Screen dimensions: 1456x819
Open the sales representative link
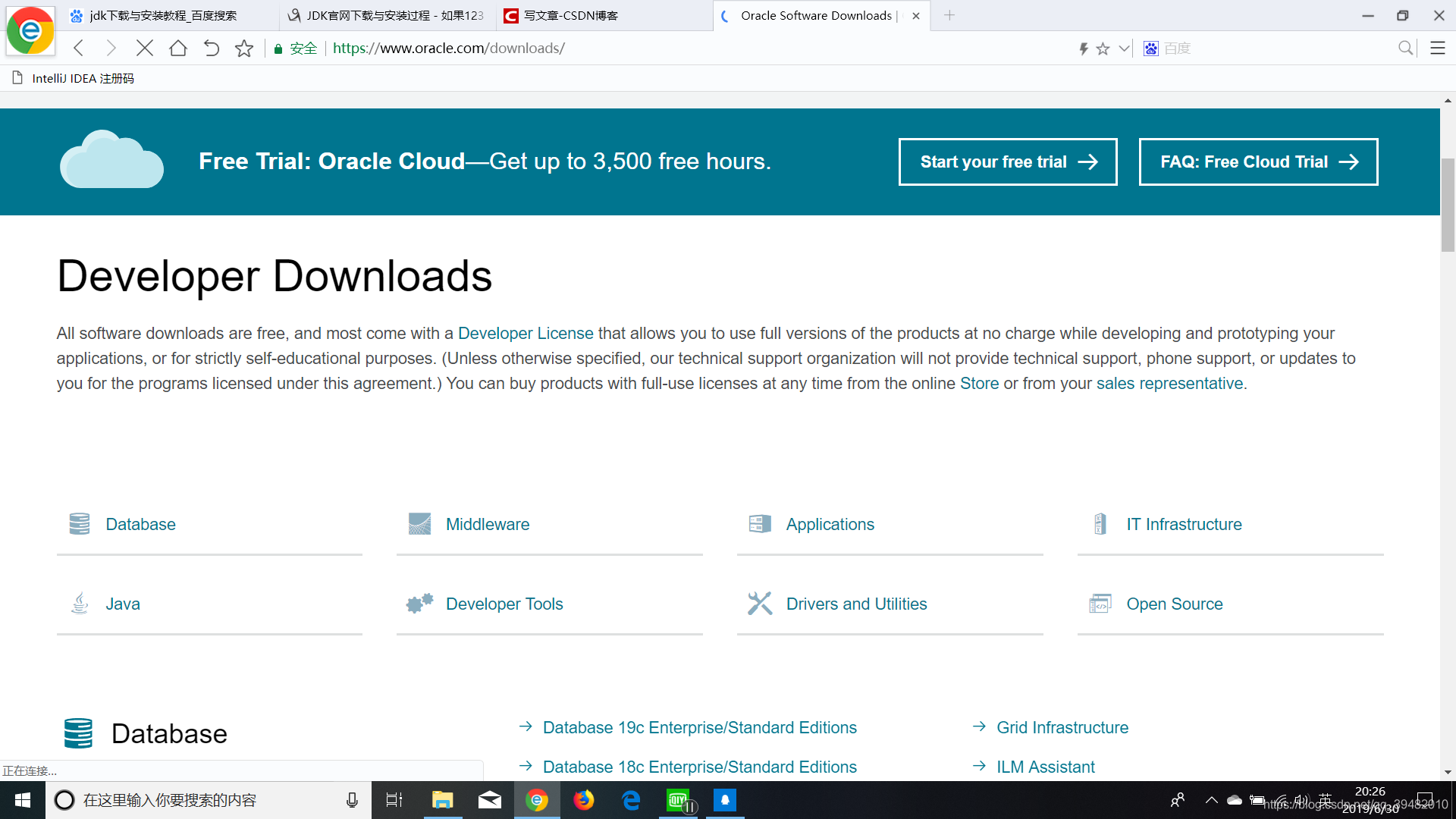point(1169,384)
